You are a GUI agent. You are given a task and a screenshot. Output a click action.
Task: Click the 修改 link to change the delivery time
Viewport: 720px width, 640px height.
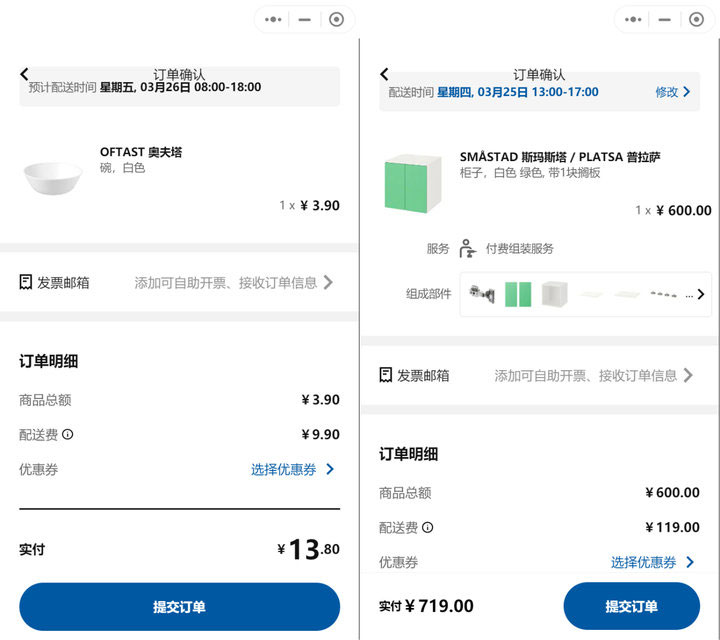(x=672, y=92)
